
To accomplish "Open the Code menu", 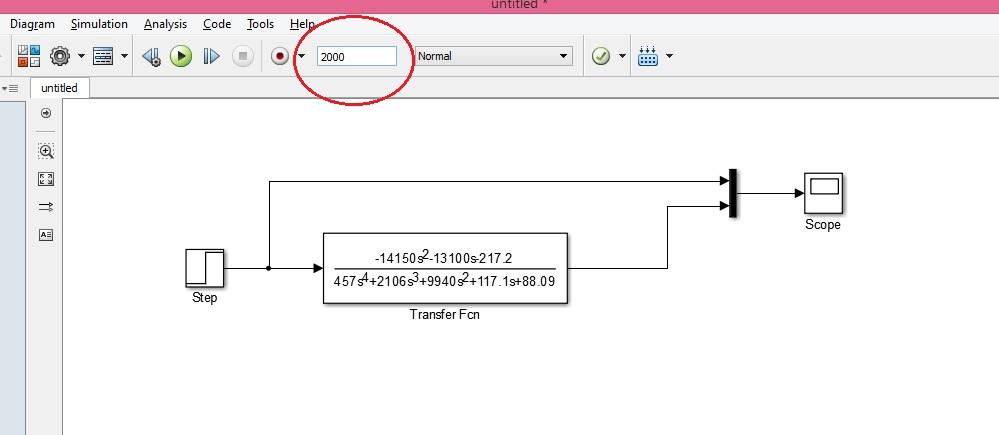I will 217,24.
